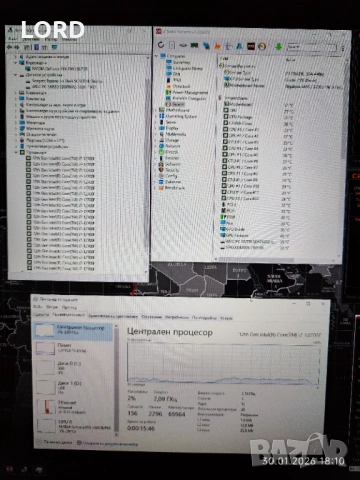Expand the Display node in AIDA64

[x=156, y=128]
